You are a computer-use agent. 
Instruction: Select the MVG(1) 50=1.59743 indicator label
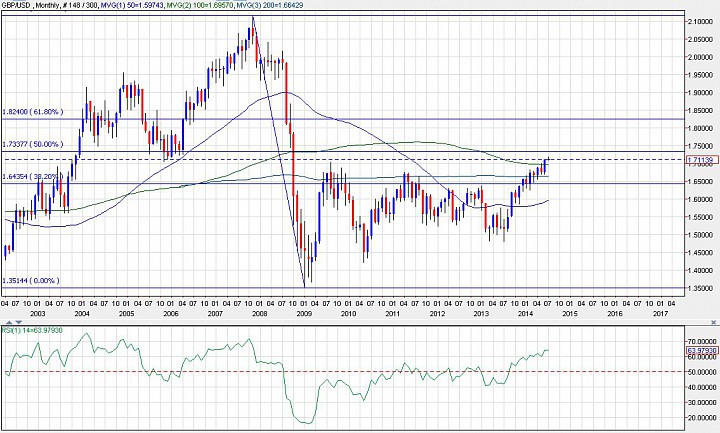tap(133, 5)
